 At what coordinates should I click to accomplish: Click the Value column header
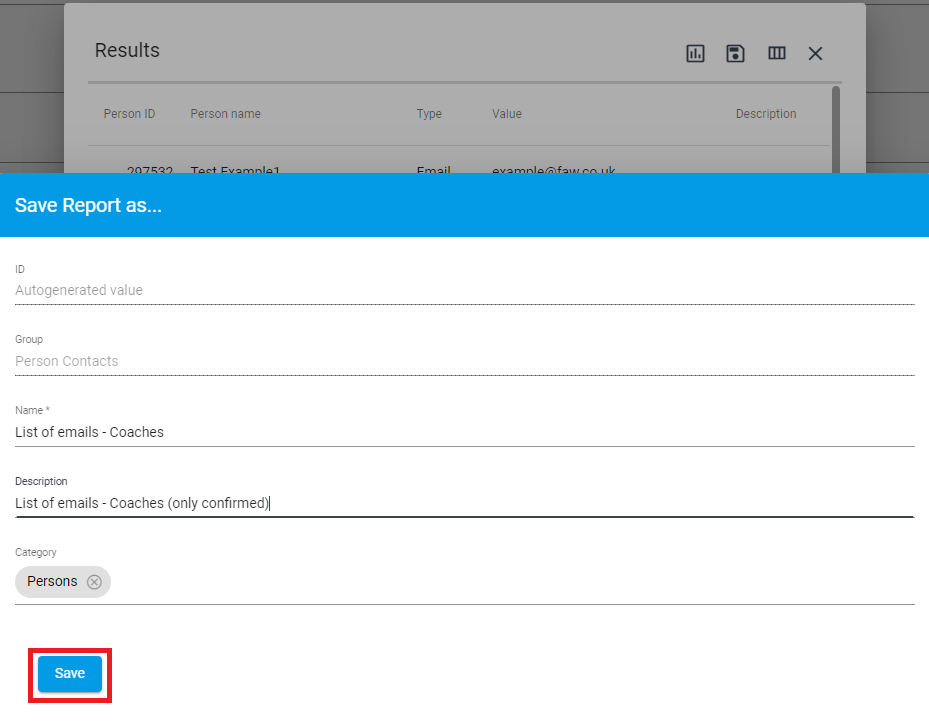[506, 114]
